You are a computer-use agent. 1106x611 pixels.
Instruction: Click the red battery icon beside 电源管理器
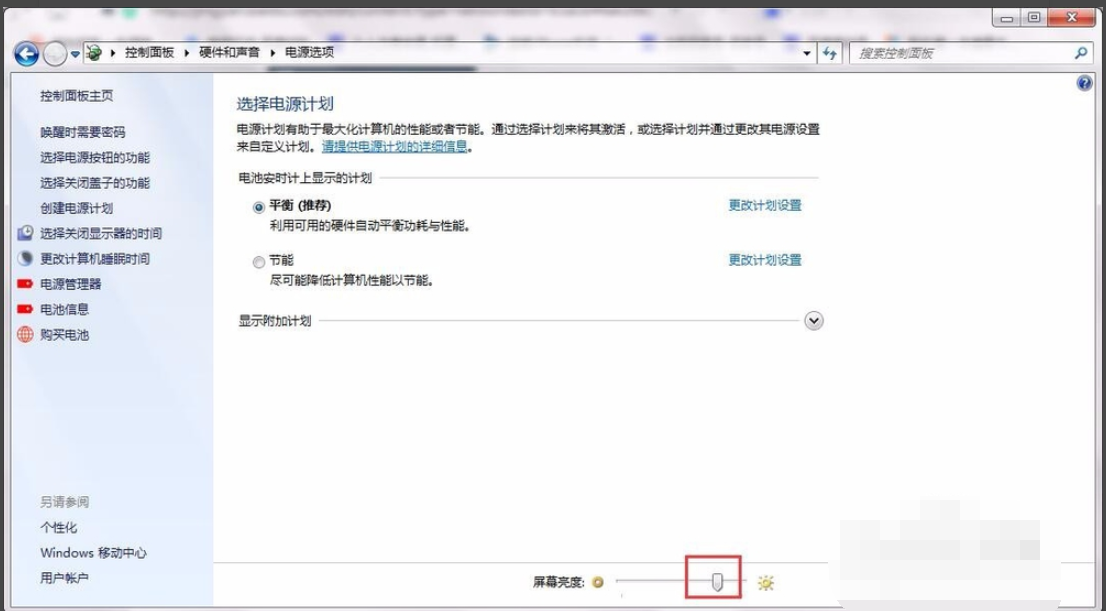pyautogui.click(x=25, y=284)
